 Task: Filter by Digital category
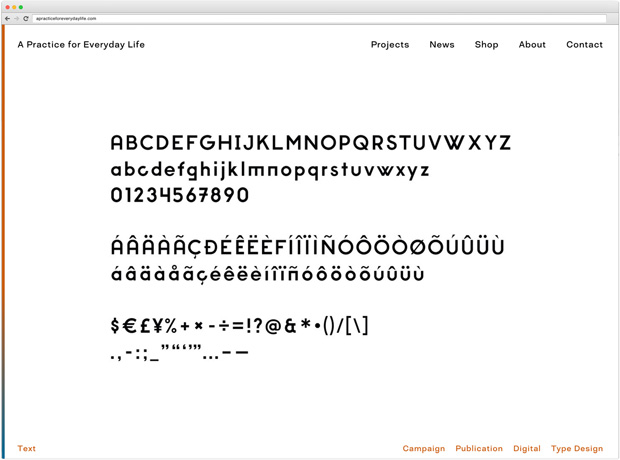point(527,449)
